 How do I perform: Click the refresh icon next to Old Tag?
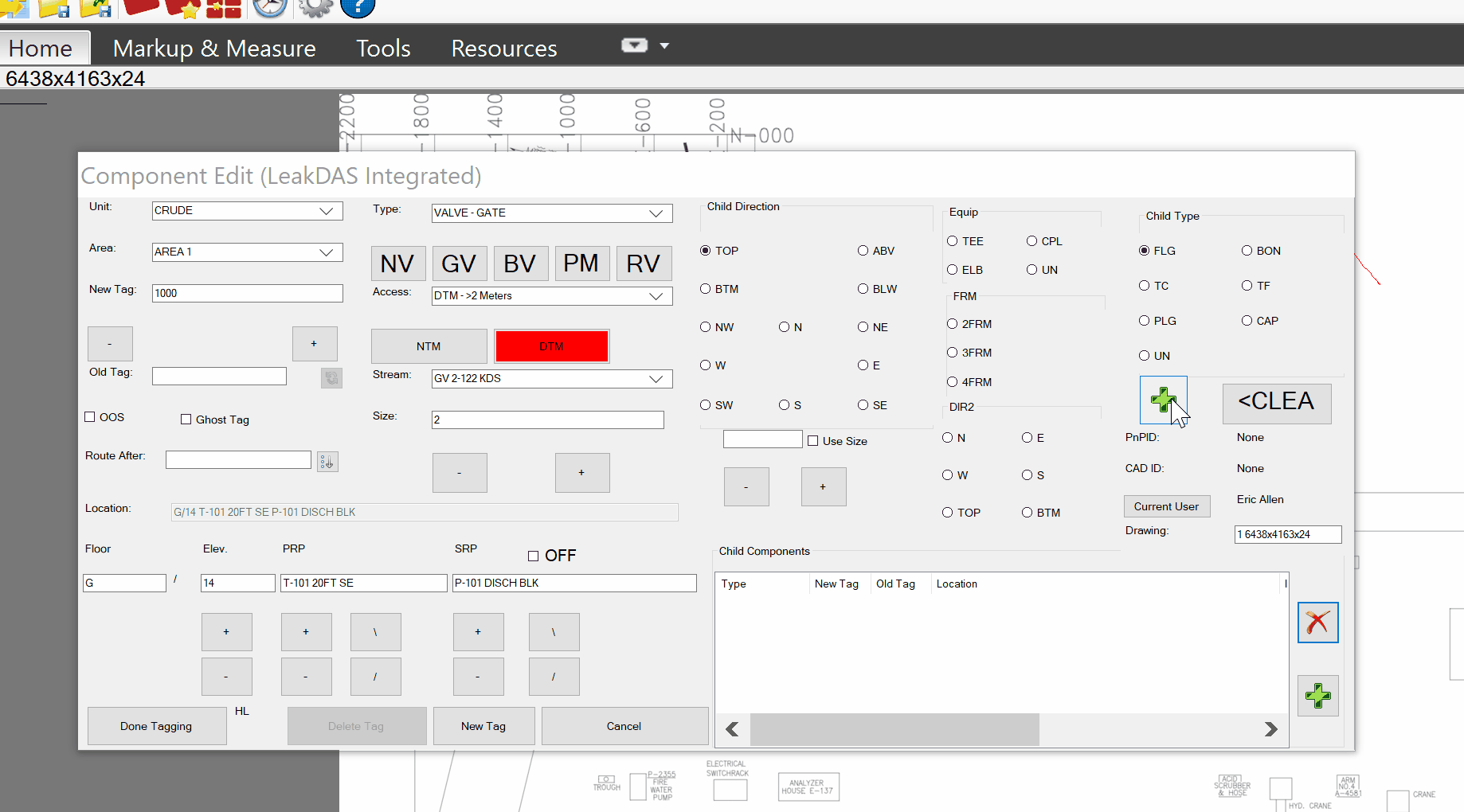coord(331,377)
